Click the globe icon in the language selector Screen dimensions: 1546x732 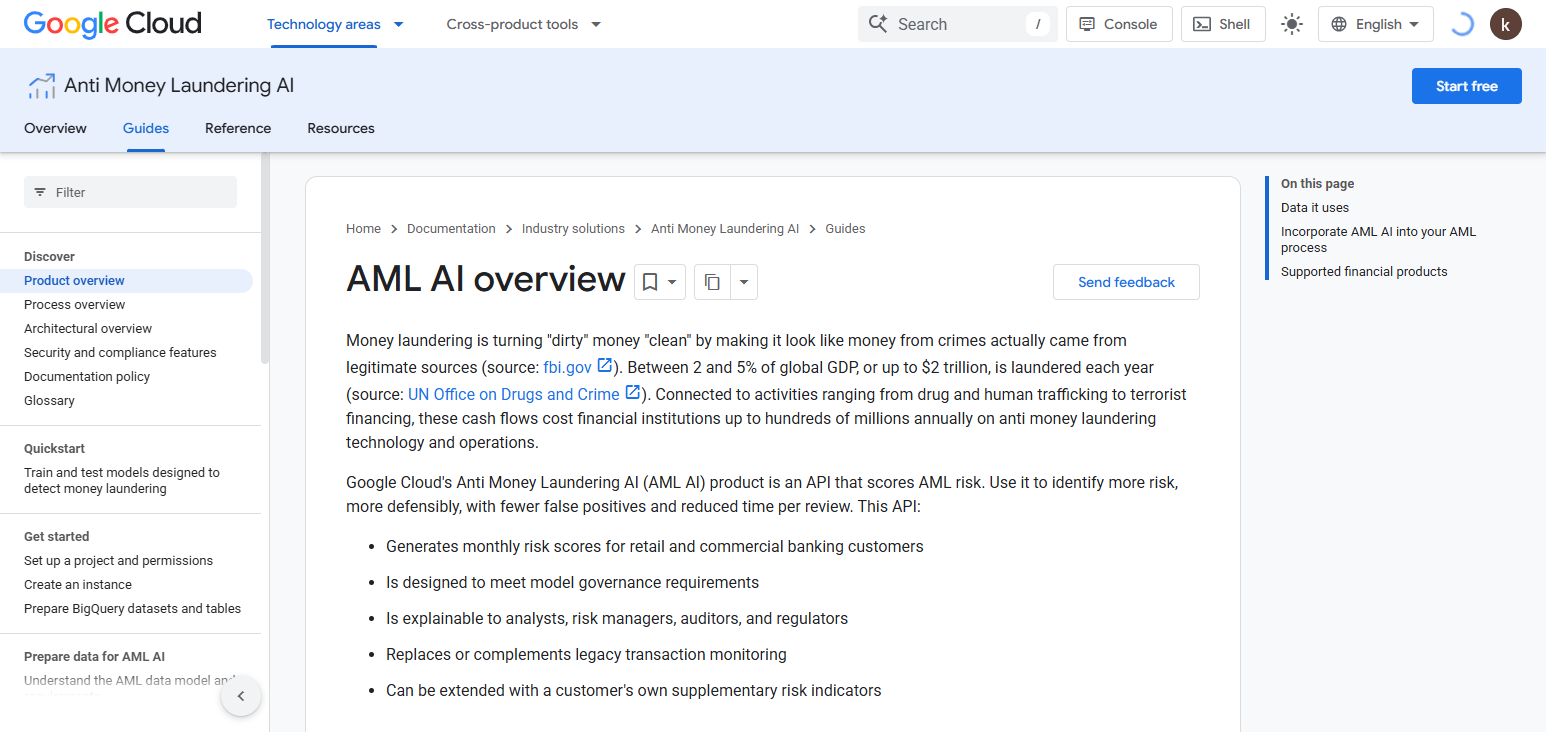pyautogui.click(x=1339, y=24)
